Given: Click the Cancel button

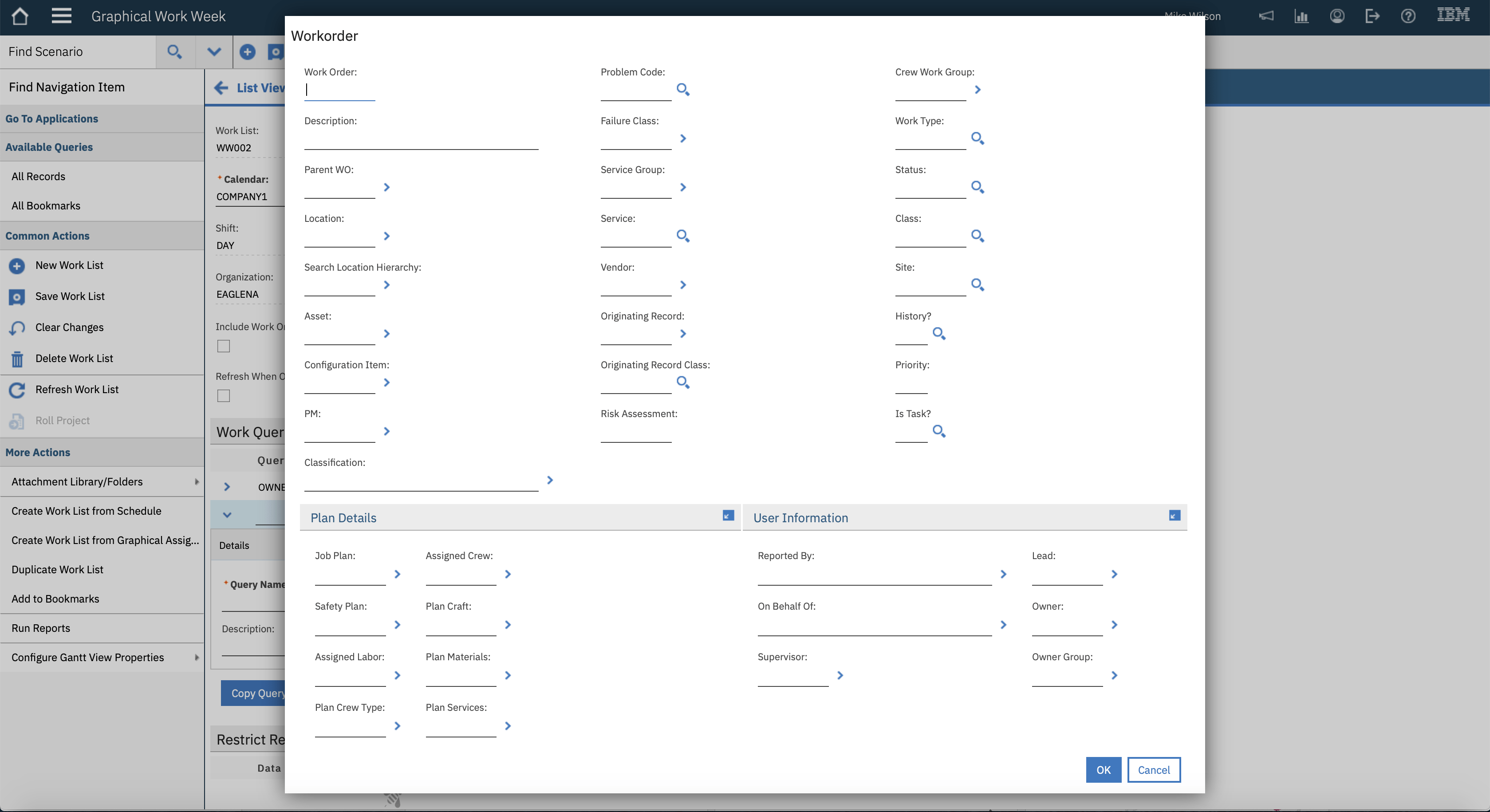Looking at the screenshot, I should [1153, 770].
